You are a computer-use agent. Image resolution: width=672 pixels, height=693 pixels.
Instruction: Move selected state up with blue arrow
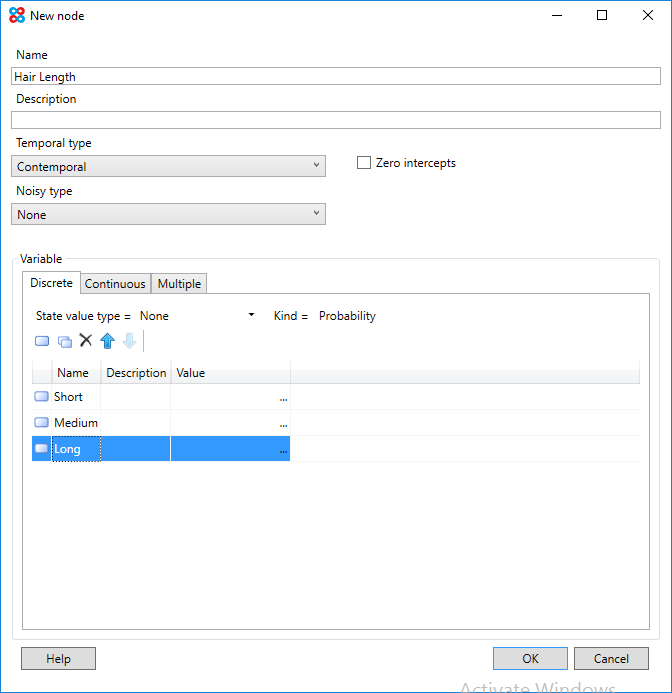click(x=107, y=341)
